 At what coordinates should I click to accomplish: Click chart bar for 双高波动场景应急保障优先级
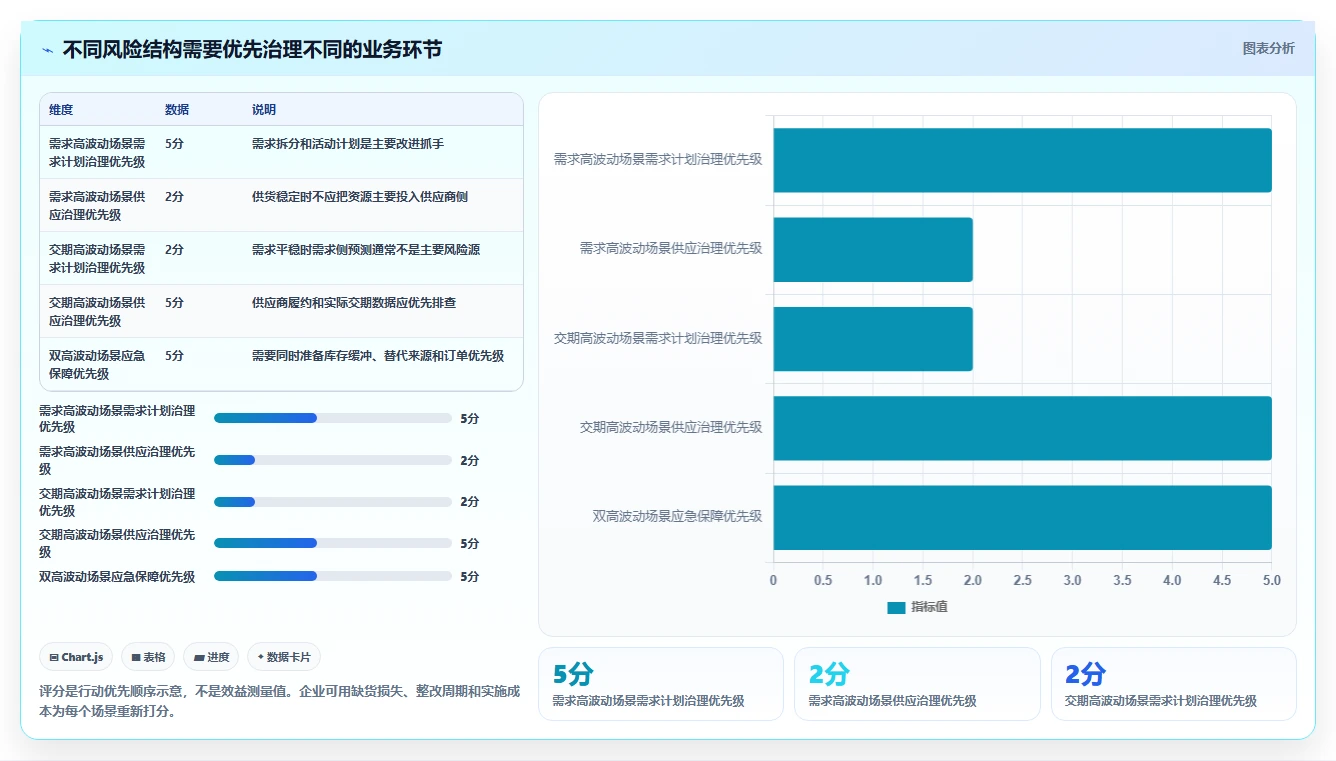pos(1022,517)
